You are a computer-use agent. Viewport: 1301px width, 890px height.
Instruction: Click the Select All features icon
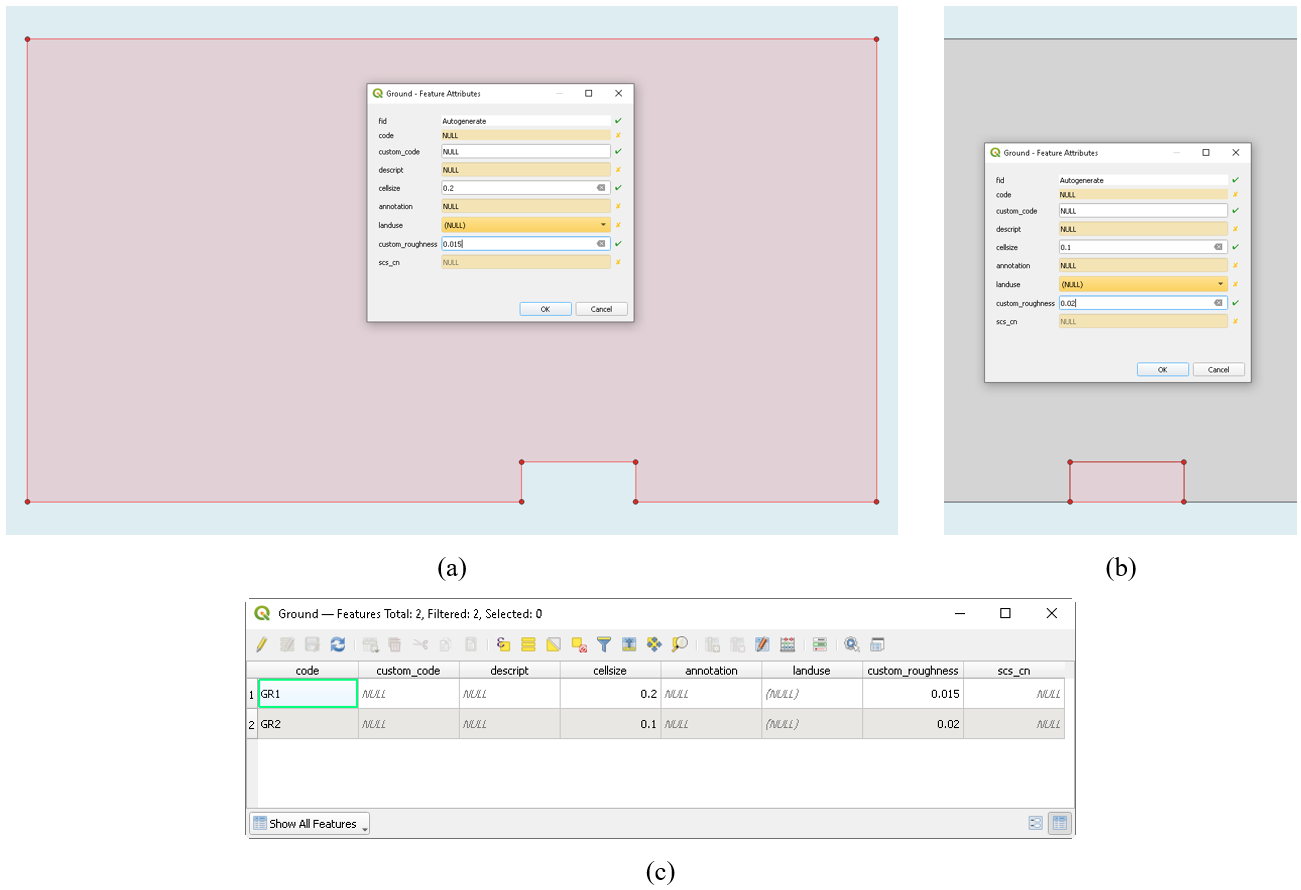pos(528,645)
